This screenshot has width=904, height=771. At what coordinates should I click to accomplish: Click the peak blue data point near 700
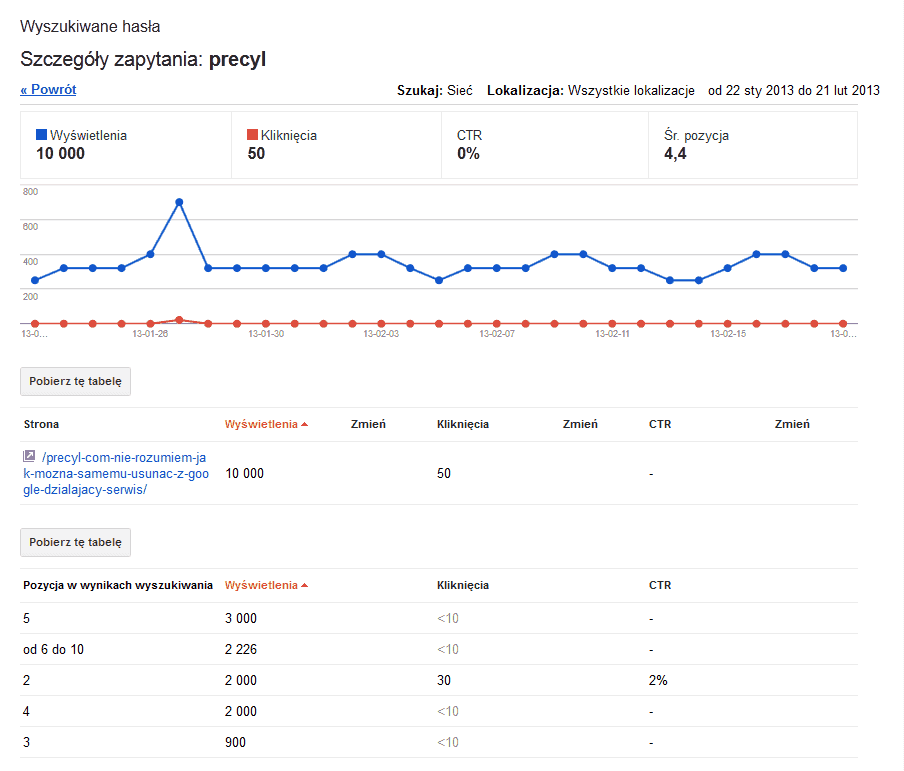[179, 202]
